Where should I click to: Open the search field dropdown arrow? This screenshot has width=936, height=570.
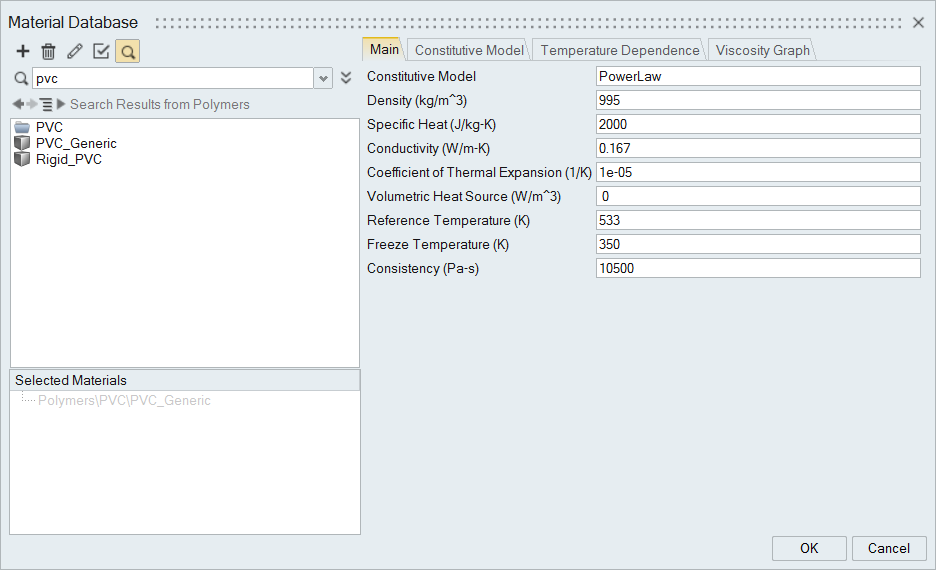point(323,78)
